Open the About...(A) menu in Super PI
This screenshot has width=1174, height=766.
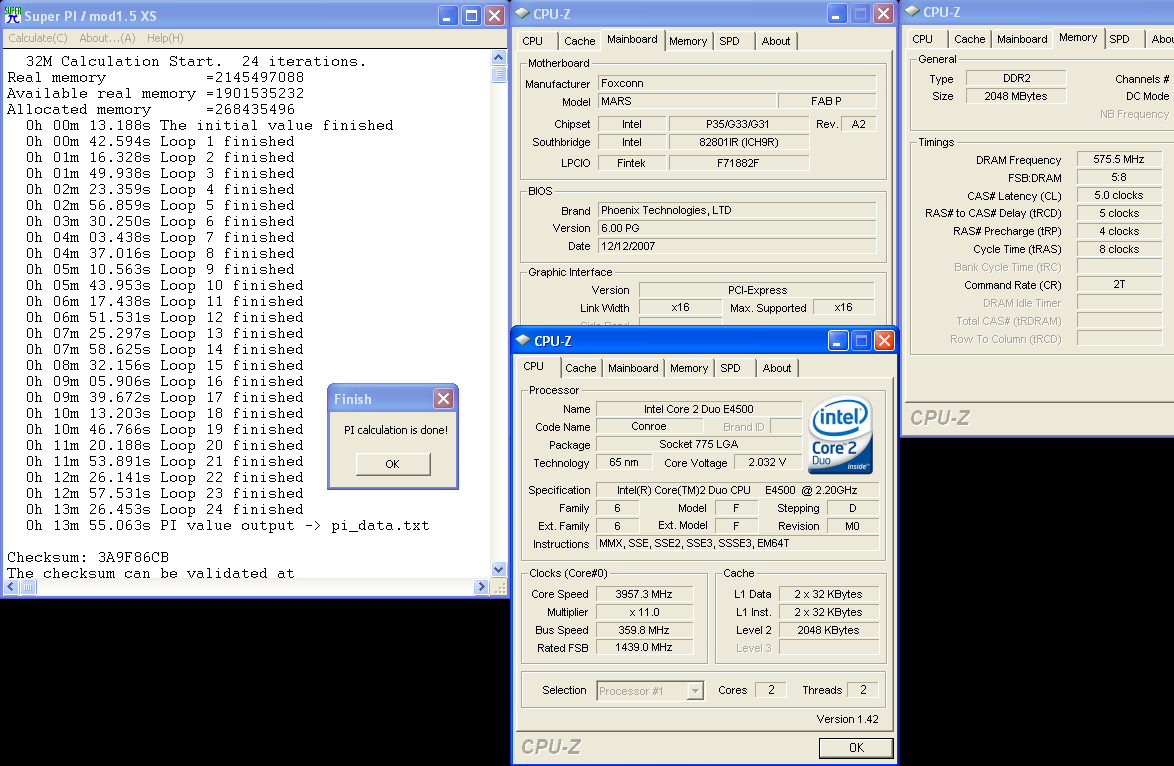[x=107, y=38]
